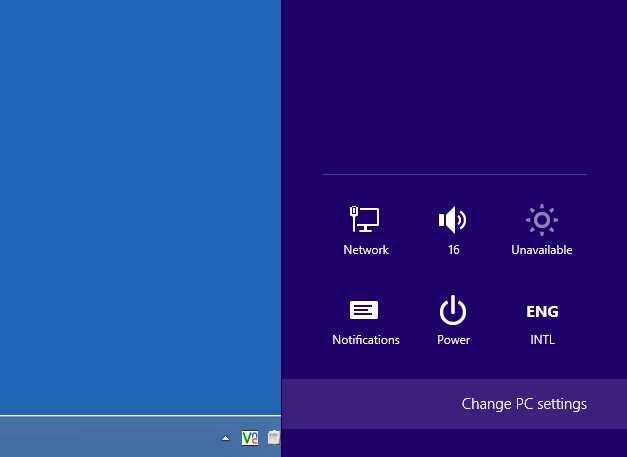Open the VNC tray icon
The width and height of the screenshot is (627, 457).
point(250,438)
